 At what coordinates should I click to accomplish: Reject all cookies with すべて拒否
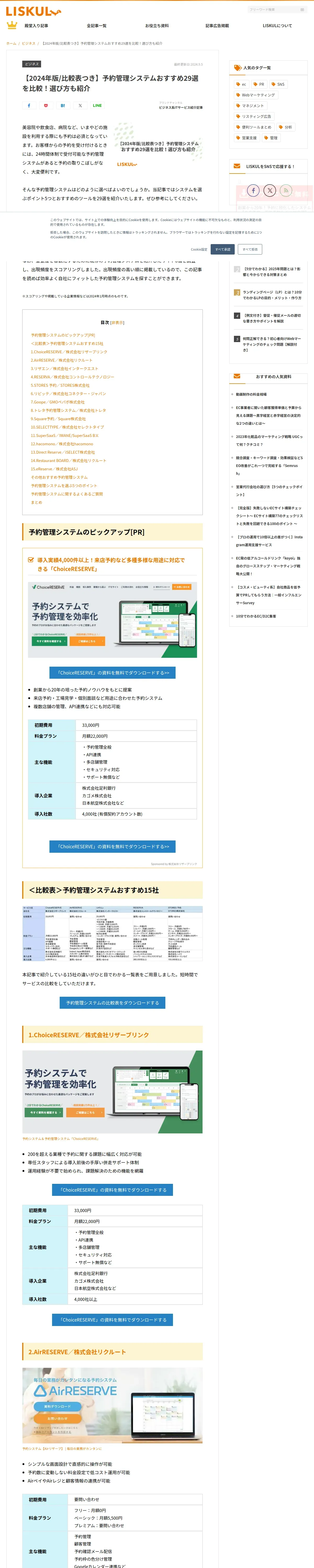(x=250, y=249)
